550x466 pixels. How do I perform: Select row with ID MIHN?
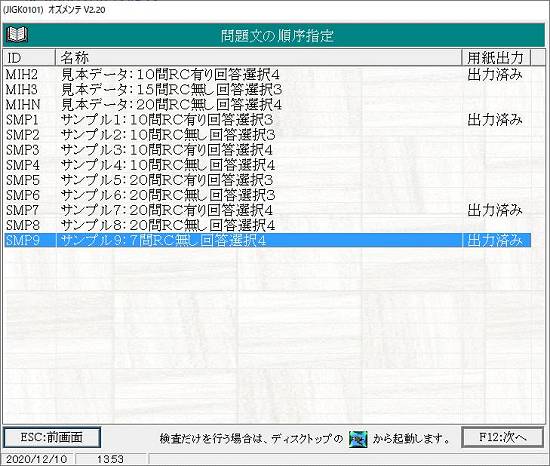pos(267,105)
